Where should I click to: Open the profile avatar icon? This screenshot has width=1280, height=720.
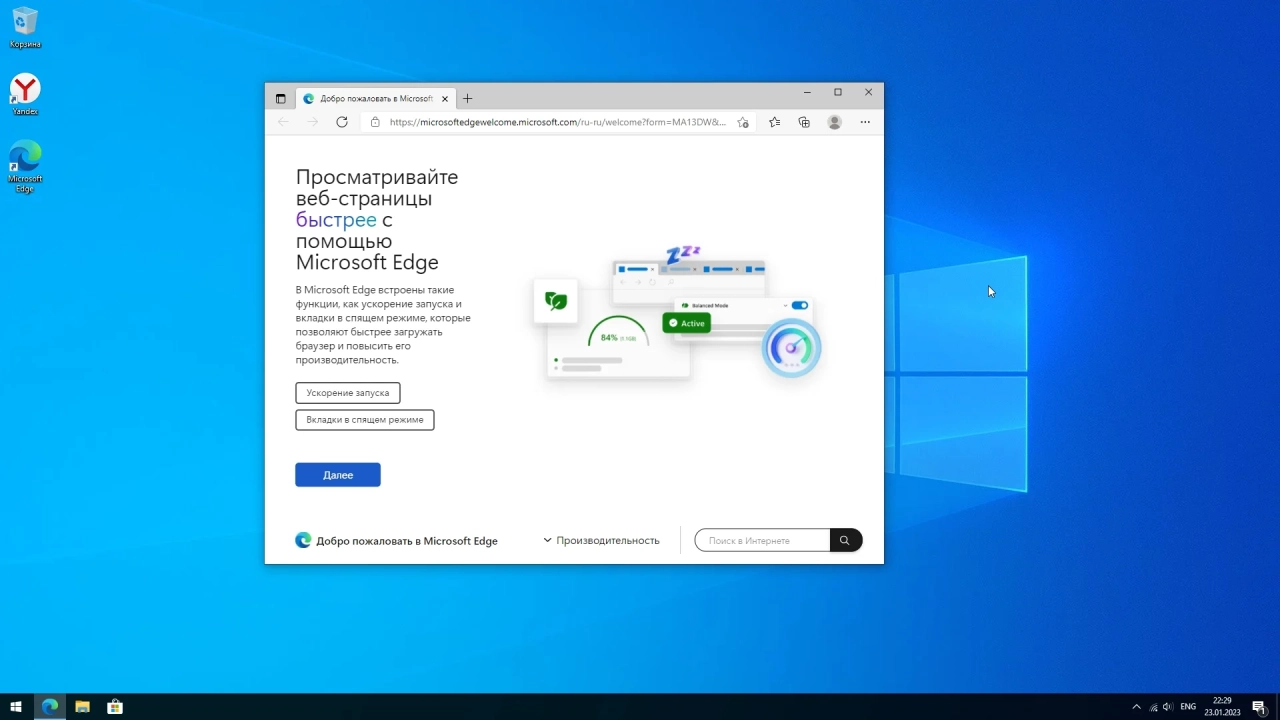pyautogui.click(x=834, y=122)
